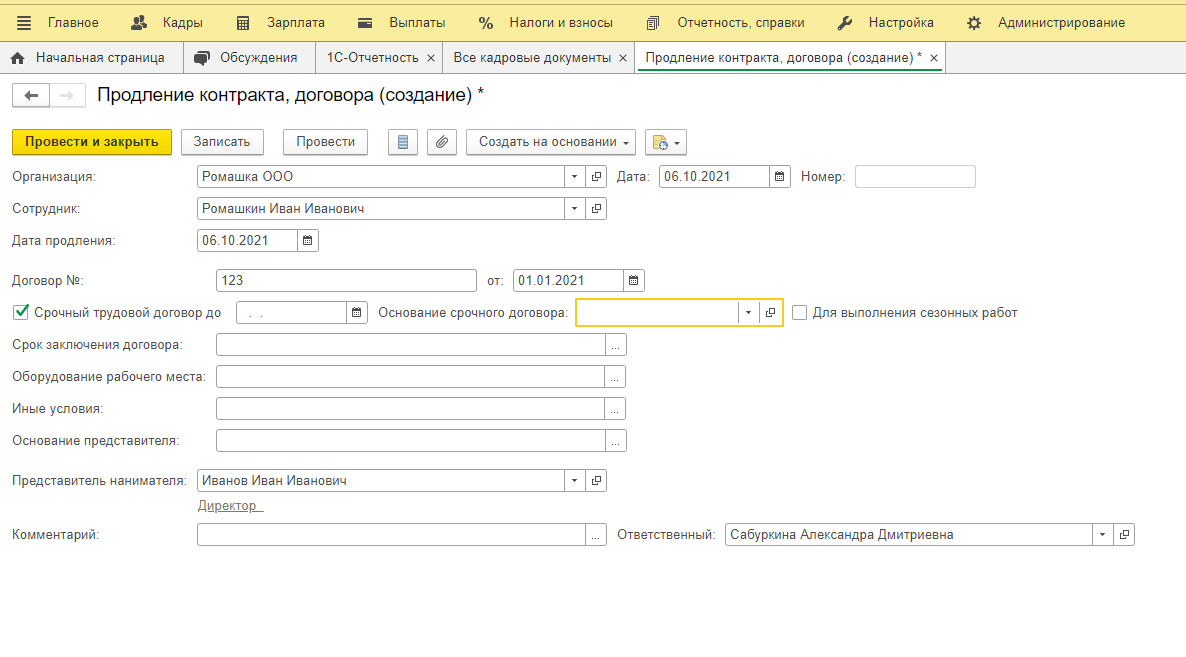
Task: Open calendar for contract от date
Action: click(634, 281)
